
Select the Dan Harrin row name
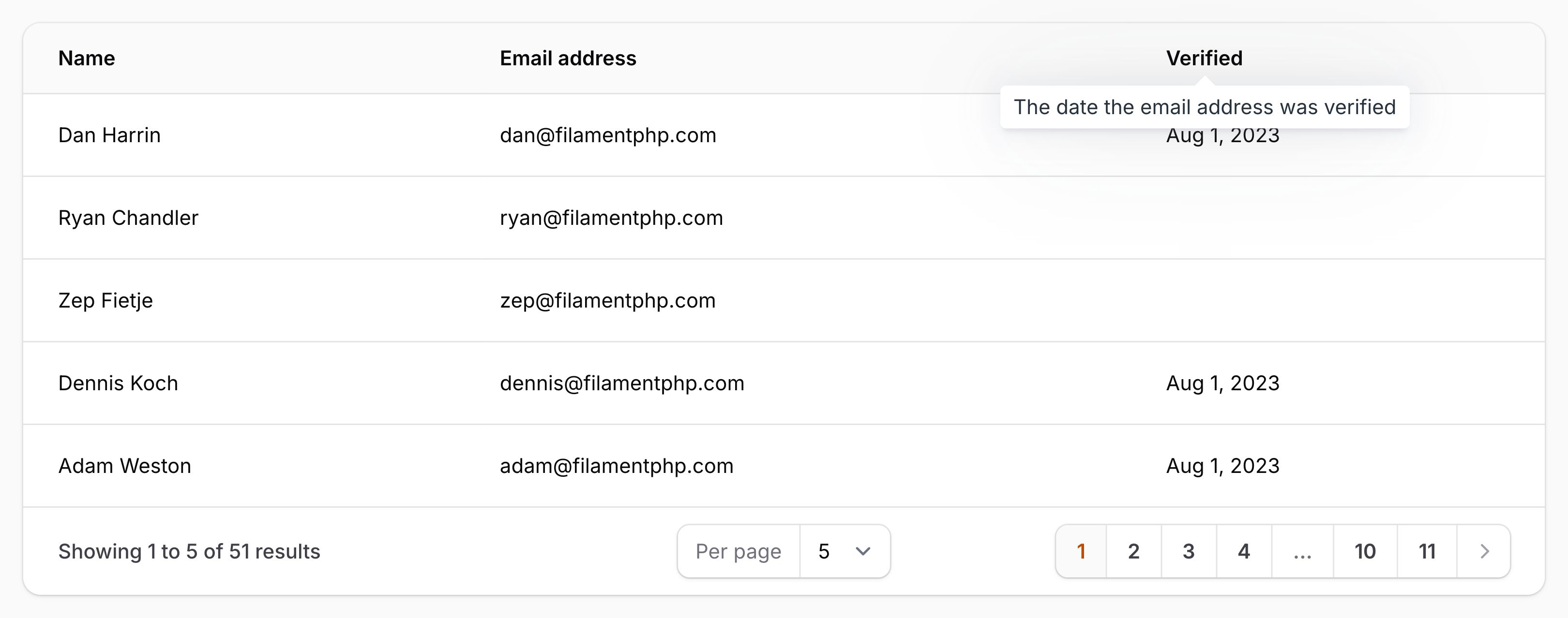point(109,135)
